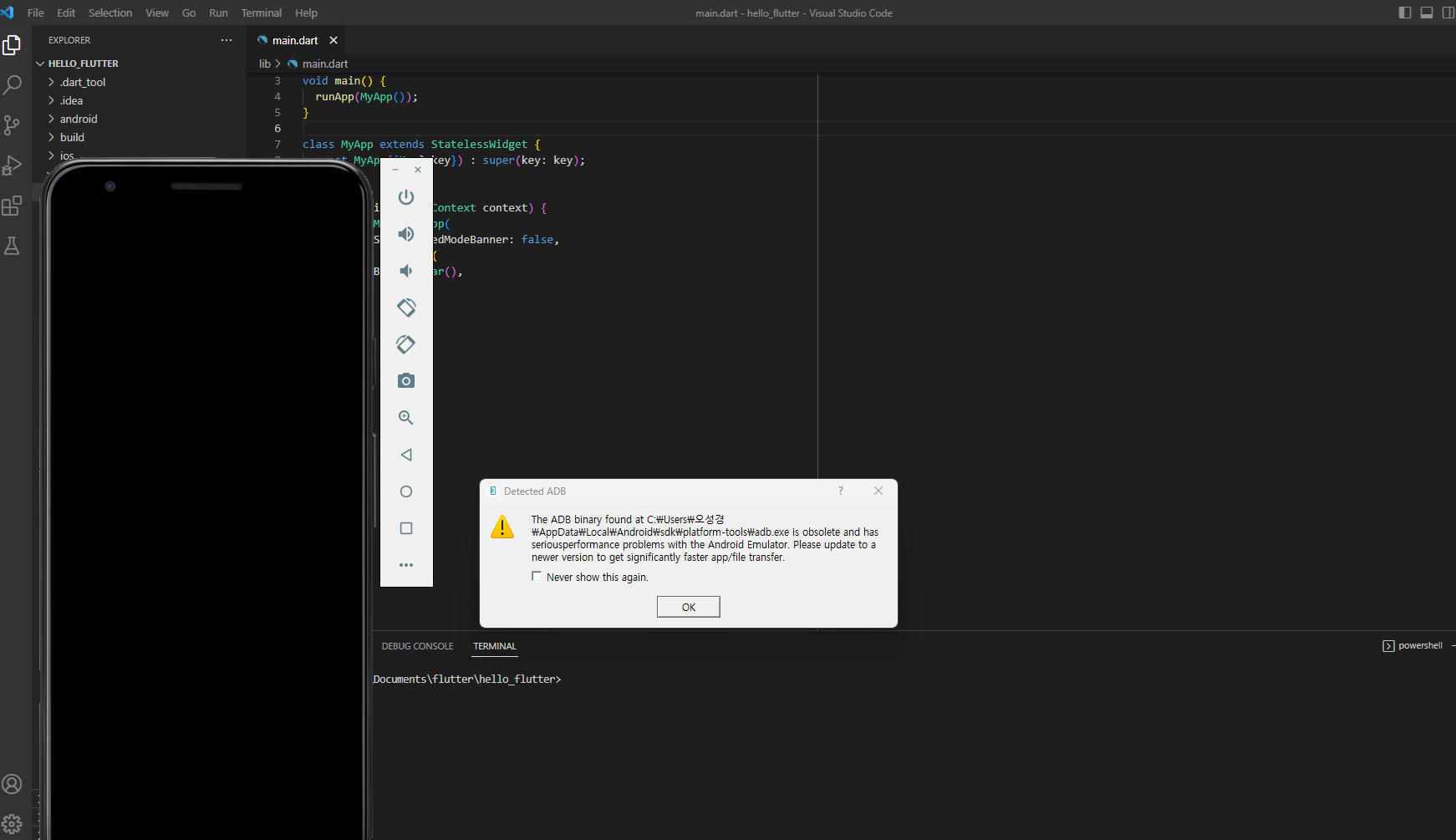
Task: Click the lib breadcrumb segment
Action: click(265, 64)
